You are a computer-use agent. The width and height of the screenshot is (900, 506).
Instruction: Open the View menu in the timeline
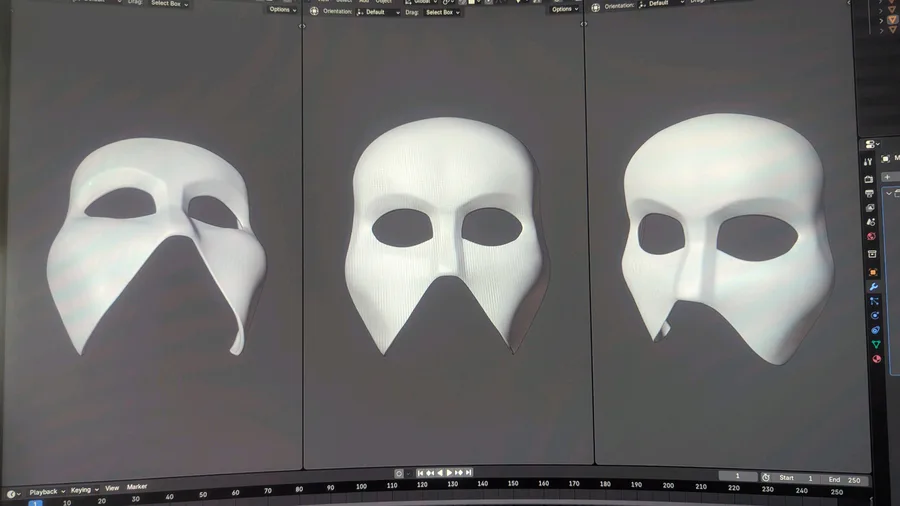(112, 488)
